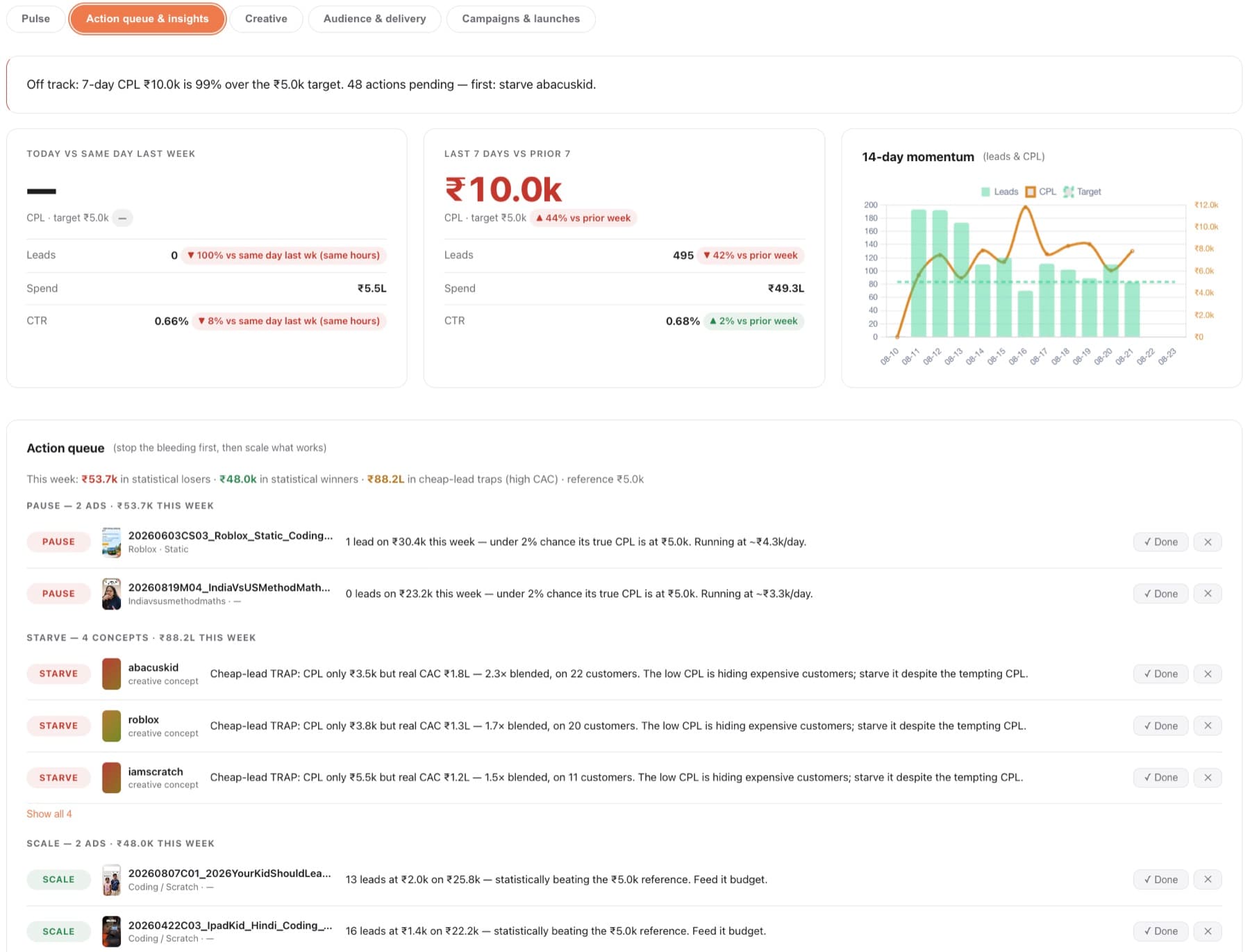Click the abacuskid concept name

153,667
